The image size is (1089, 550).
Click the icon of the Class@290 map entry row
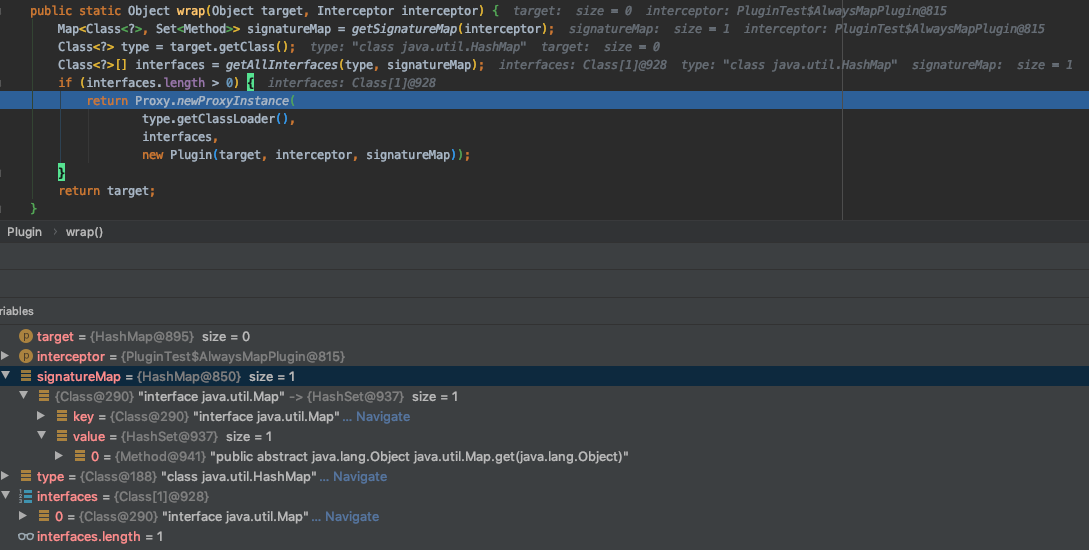[x=44, y=396]
